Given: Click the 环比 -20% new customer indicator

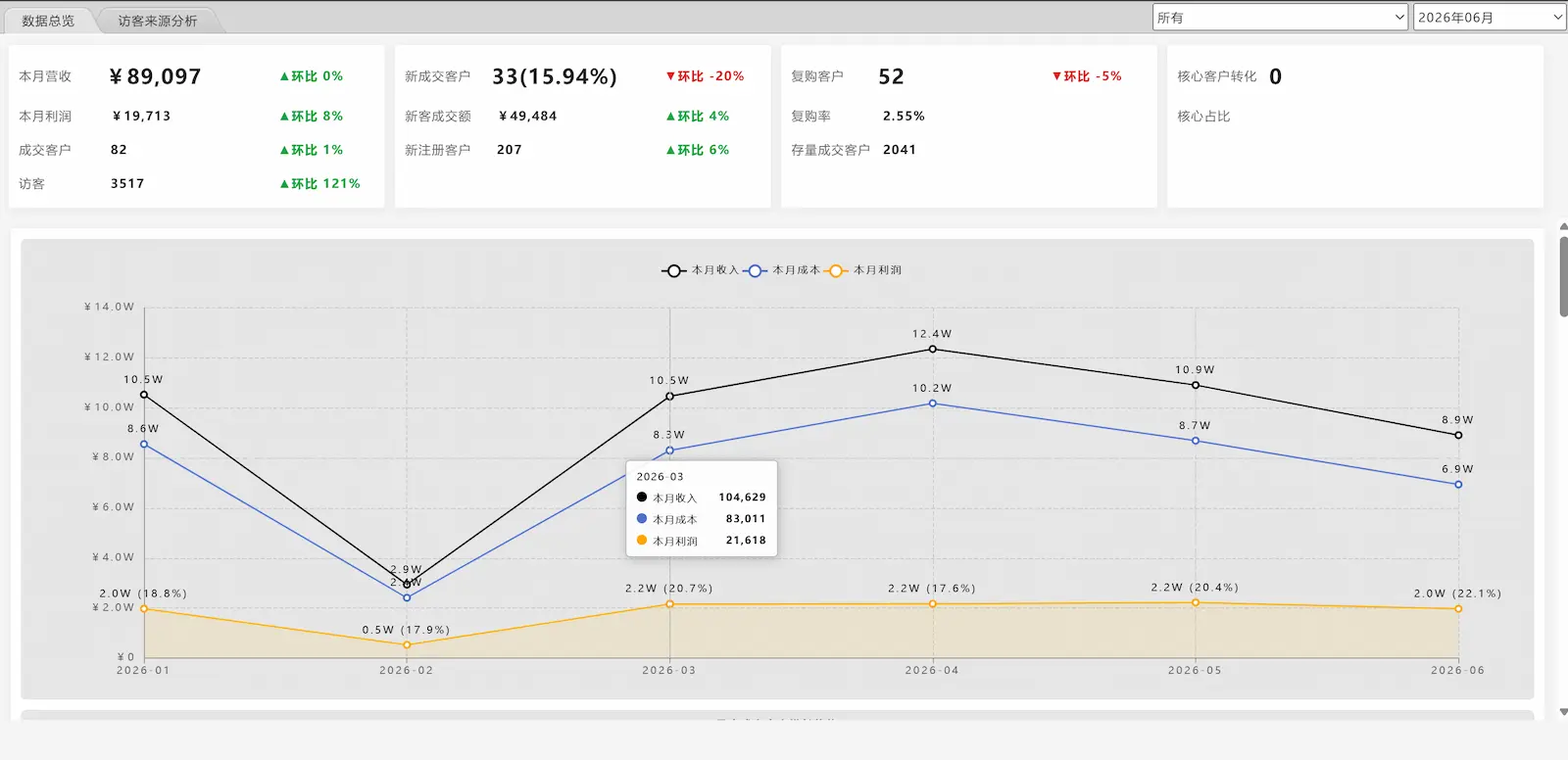Looking at the screenshot, I should tap(705, 75).
